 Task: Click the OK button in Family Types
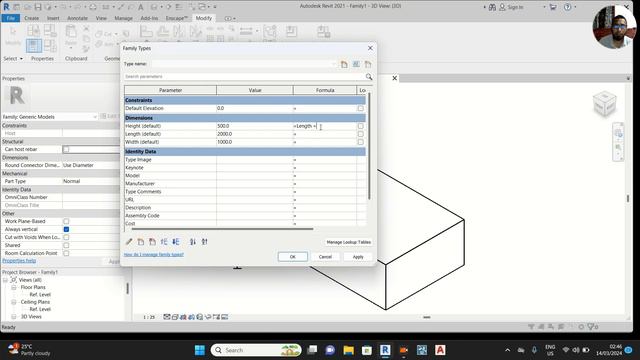pyautogui.click(x=293, y=257)
